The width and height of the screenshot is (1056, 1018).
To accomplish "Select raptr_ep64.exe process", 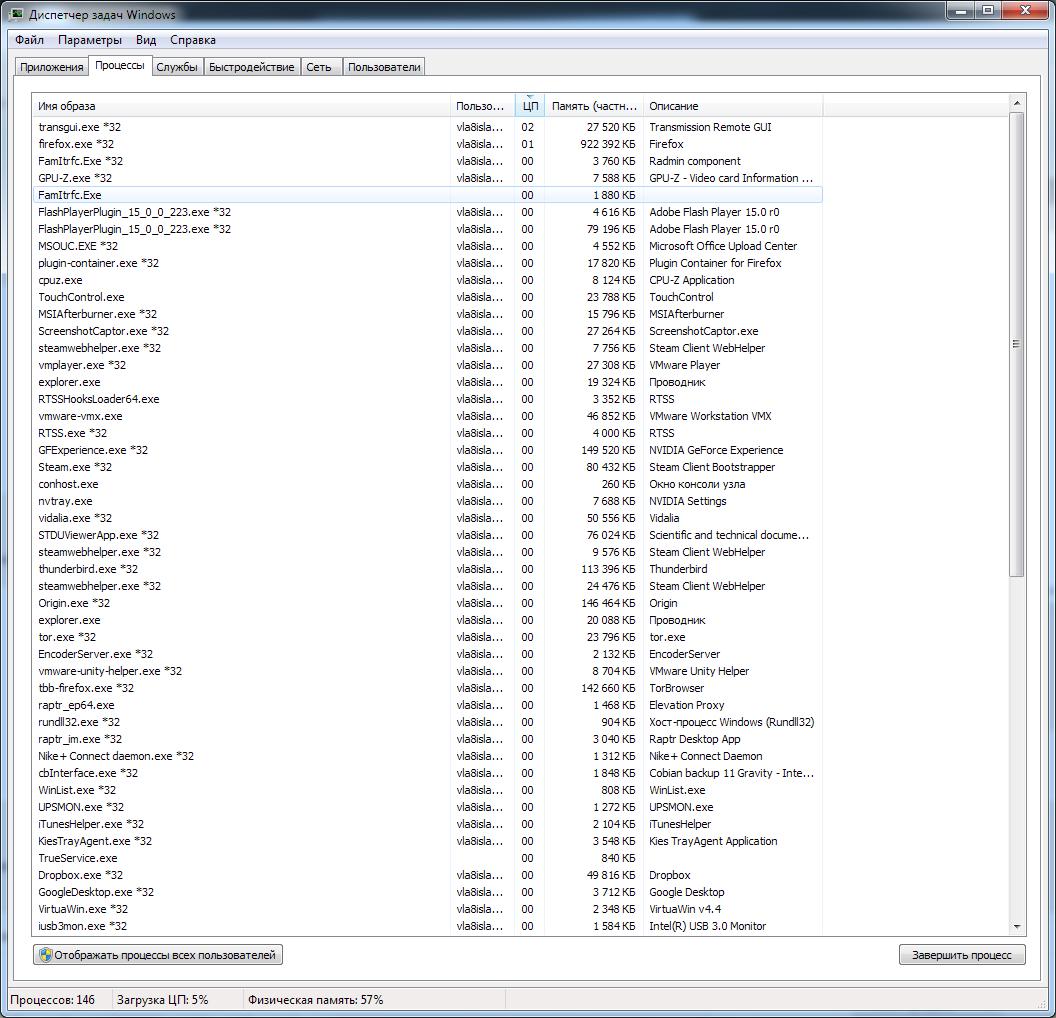I will click(428, 705).
